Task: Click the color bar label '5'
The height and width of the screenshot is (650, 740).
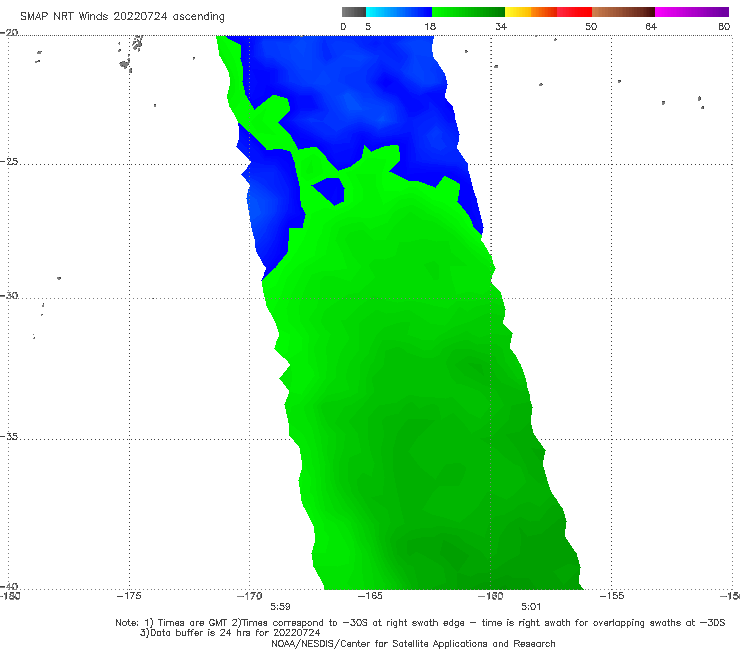Action: pyautogui.click(x=368, y=26)
